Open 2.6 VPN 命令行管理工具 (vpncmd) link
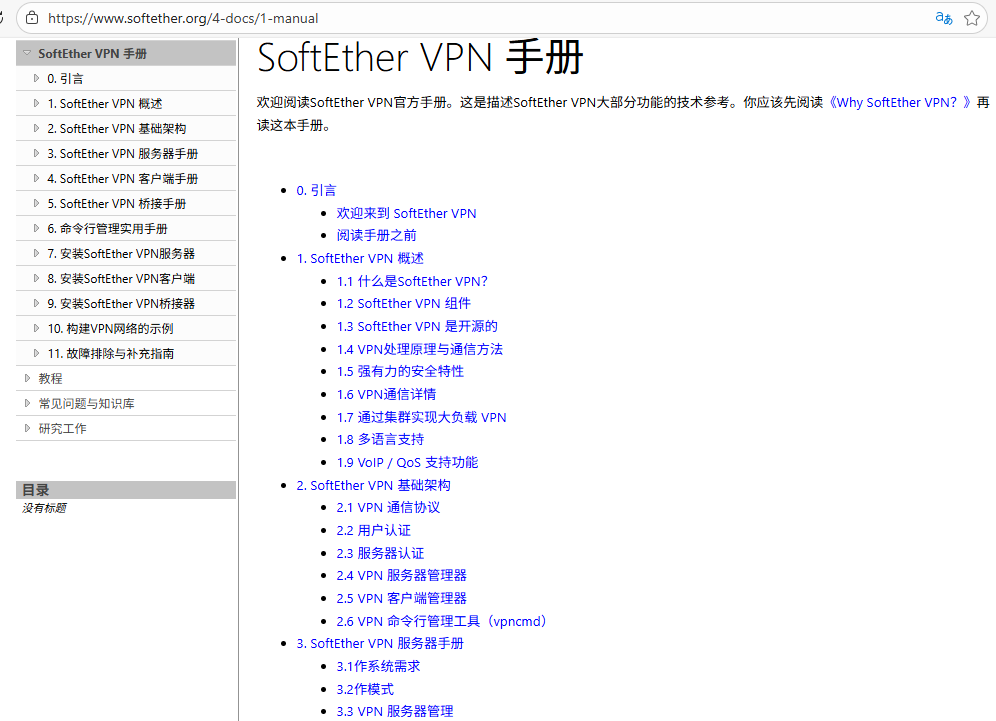This screenshot has height=721, width=996. click(x=441, y=621)
